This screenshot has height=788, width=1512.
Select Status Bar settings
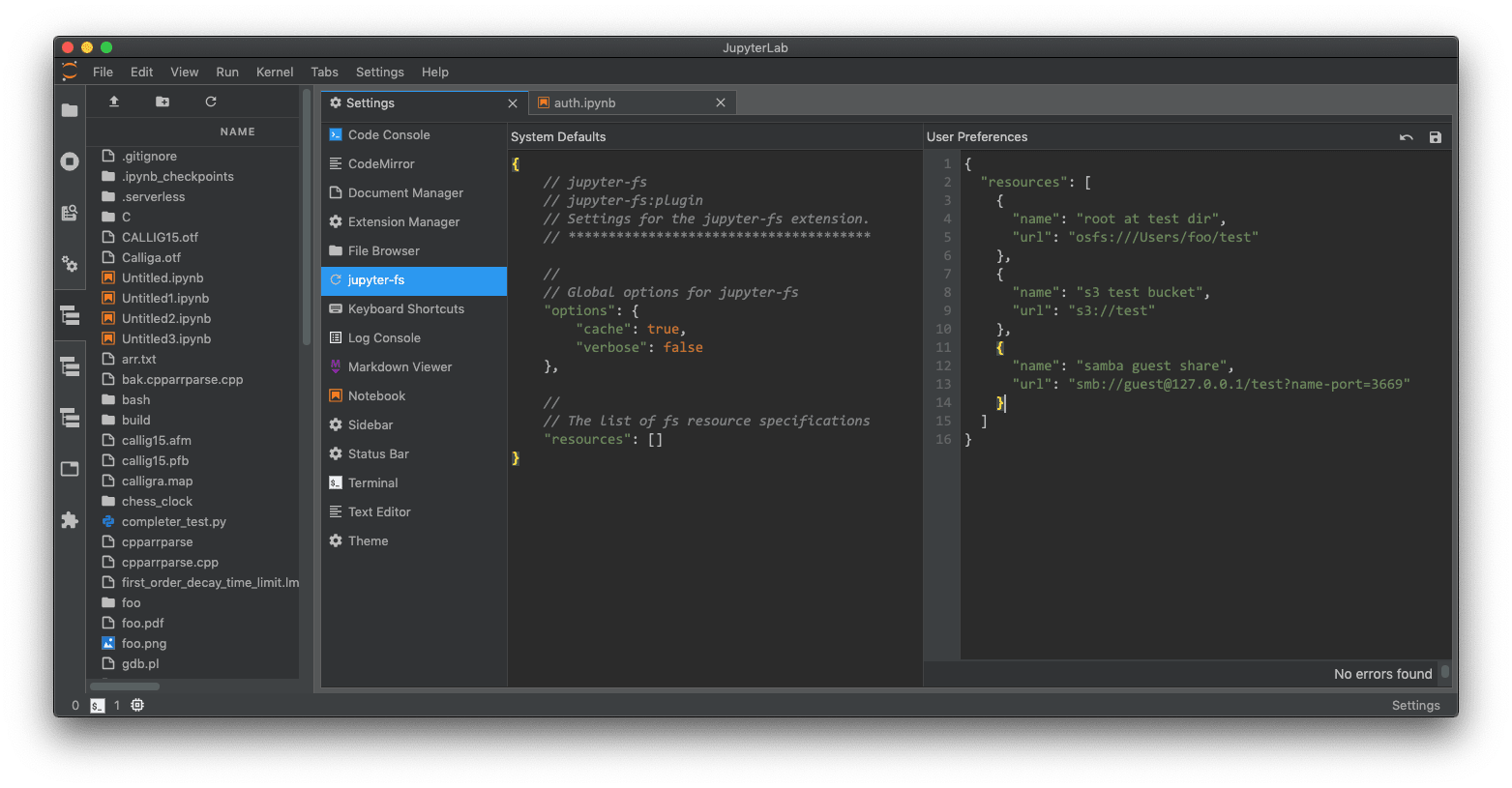pos(414,454)
